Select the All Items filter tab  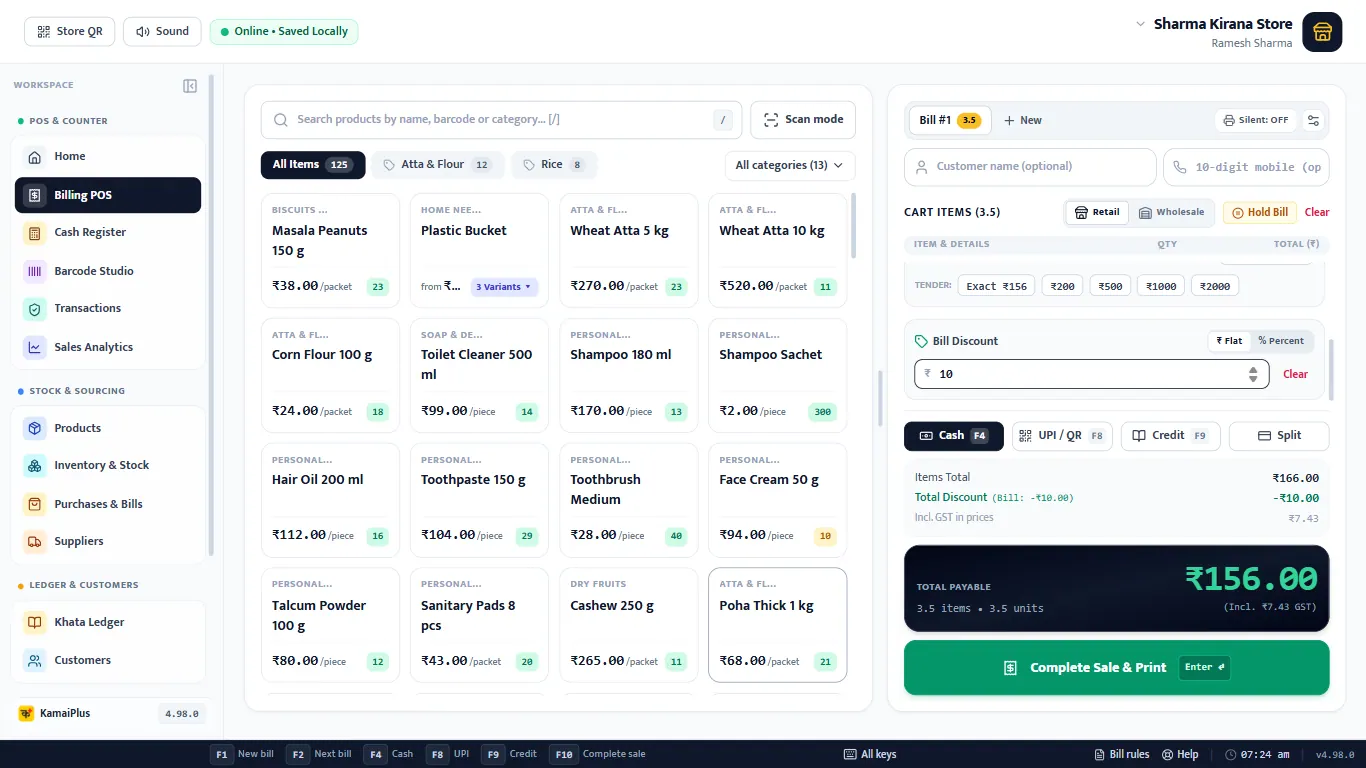[311, 165]
